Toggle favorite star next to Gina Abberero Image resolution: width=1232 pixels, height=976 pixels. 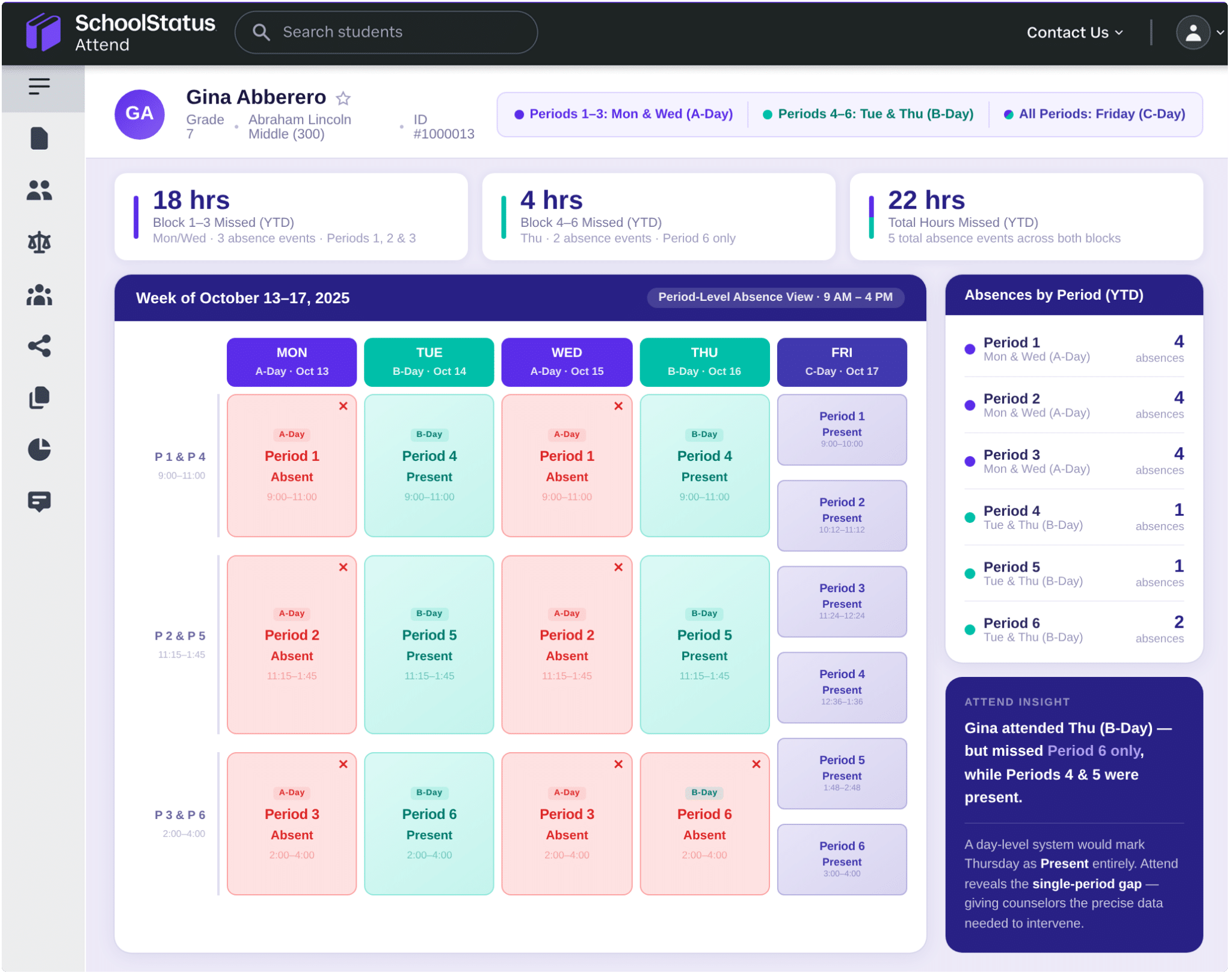[x=343, y=98]
